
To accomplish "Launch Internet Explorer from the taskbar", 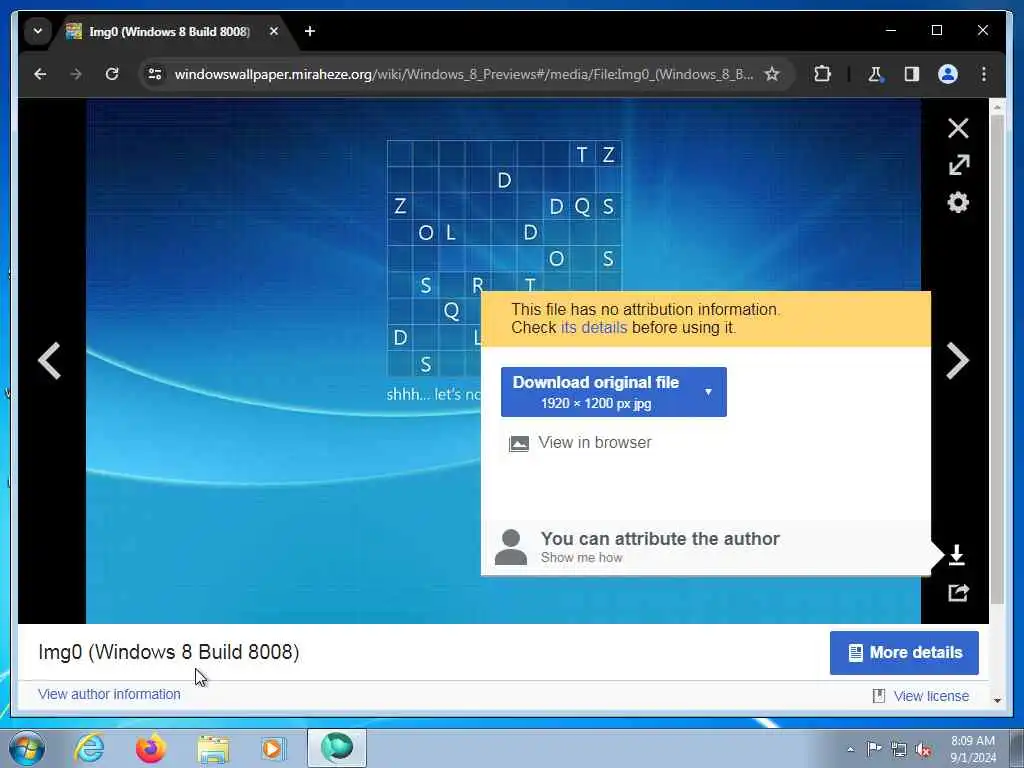I will click(x=89, y=748).
